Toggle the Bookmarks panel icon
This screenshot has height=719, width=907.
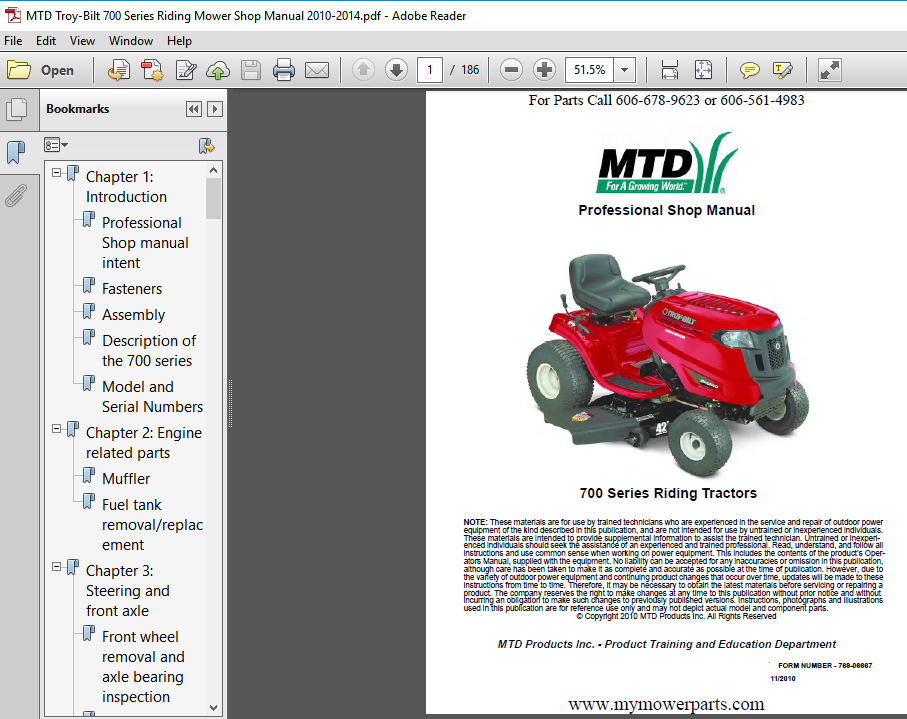[16, 152]
